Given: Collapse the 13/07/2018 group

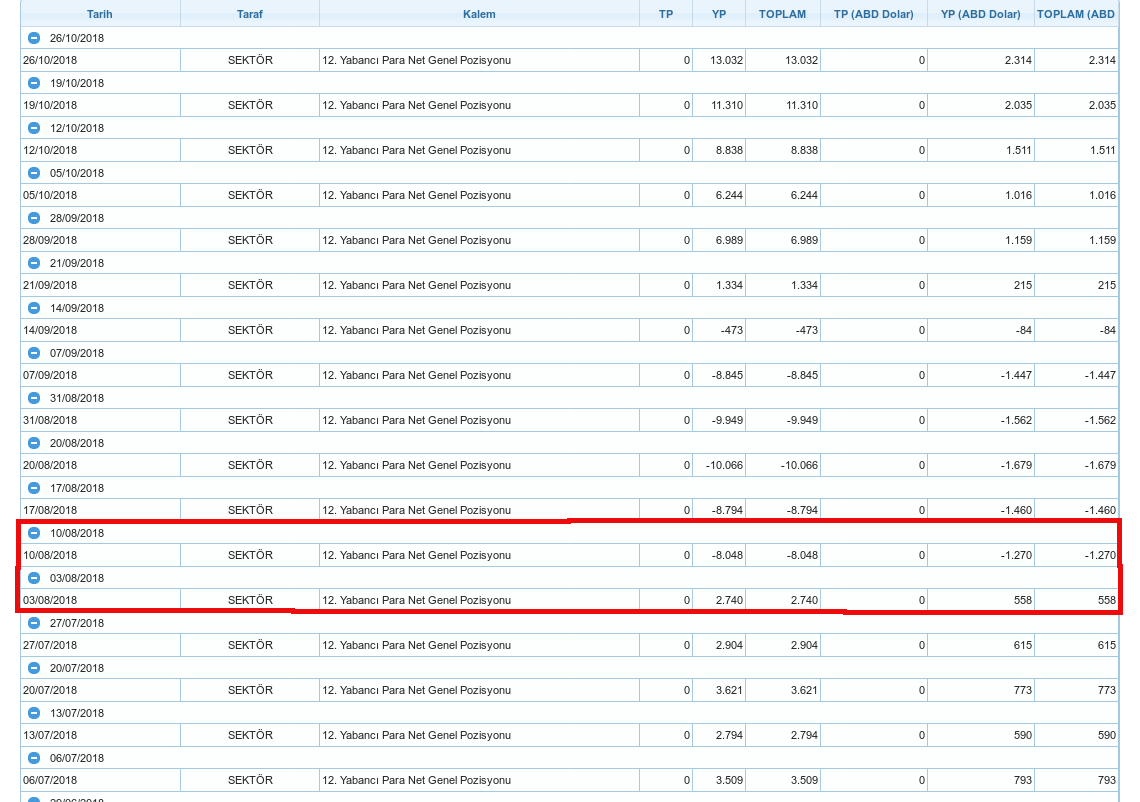Looking at the screenshot, I should [33, 713].
